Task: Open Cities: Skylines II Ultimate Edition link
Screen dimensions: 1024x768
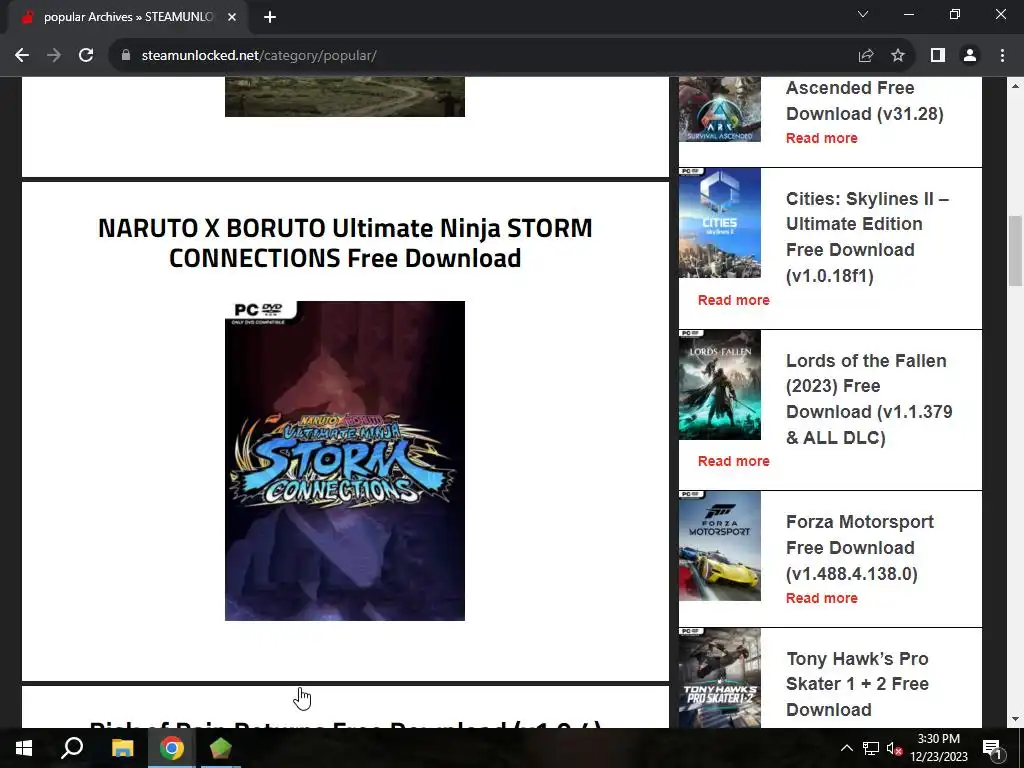Action: pyautogui.click(x=867, y=237)
